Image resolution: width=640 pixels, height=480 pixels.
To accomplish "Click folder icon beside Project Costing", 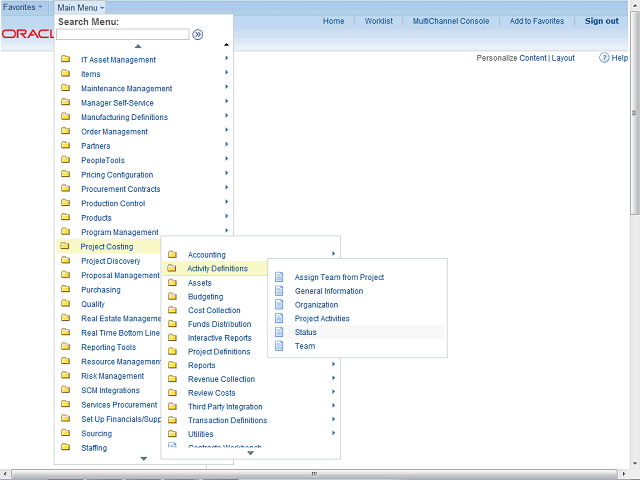I will coord(64,246).
